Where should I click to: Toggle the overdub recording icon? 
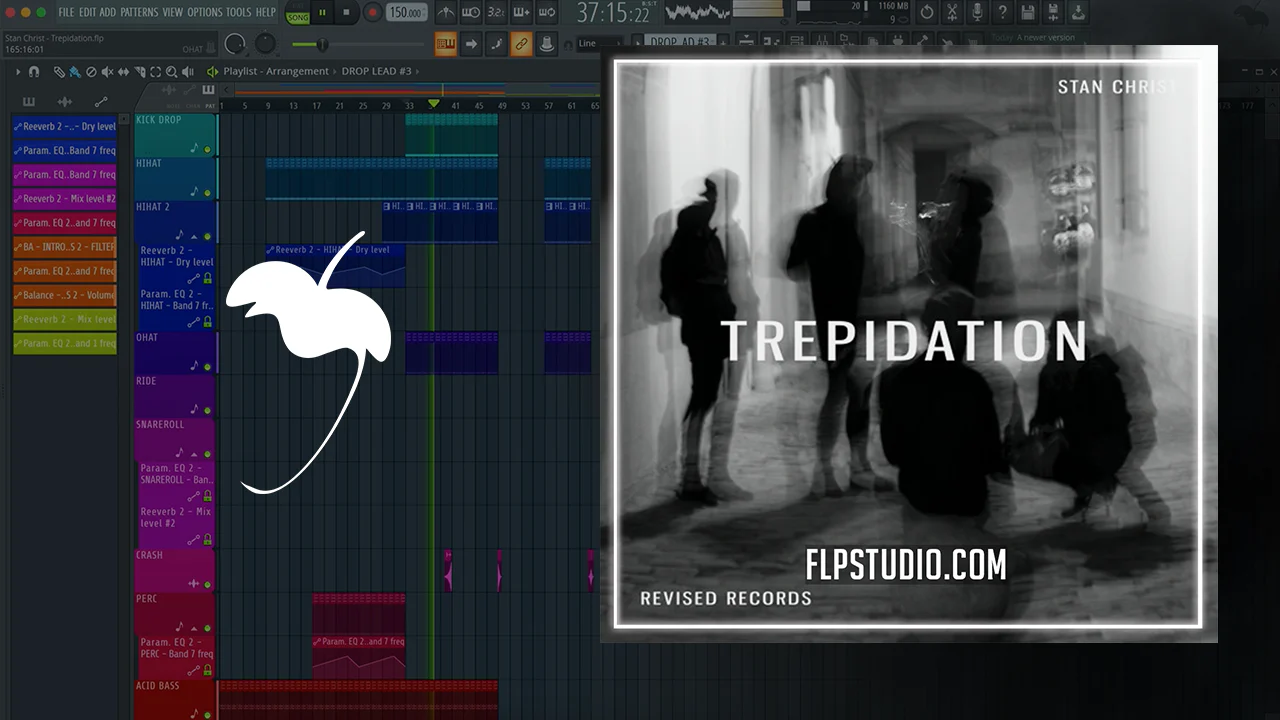[521, 12]
